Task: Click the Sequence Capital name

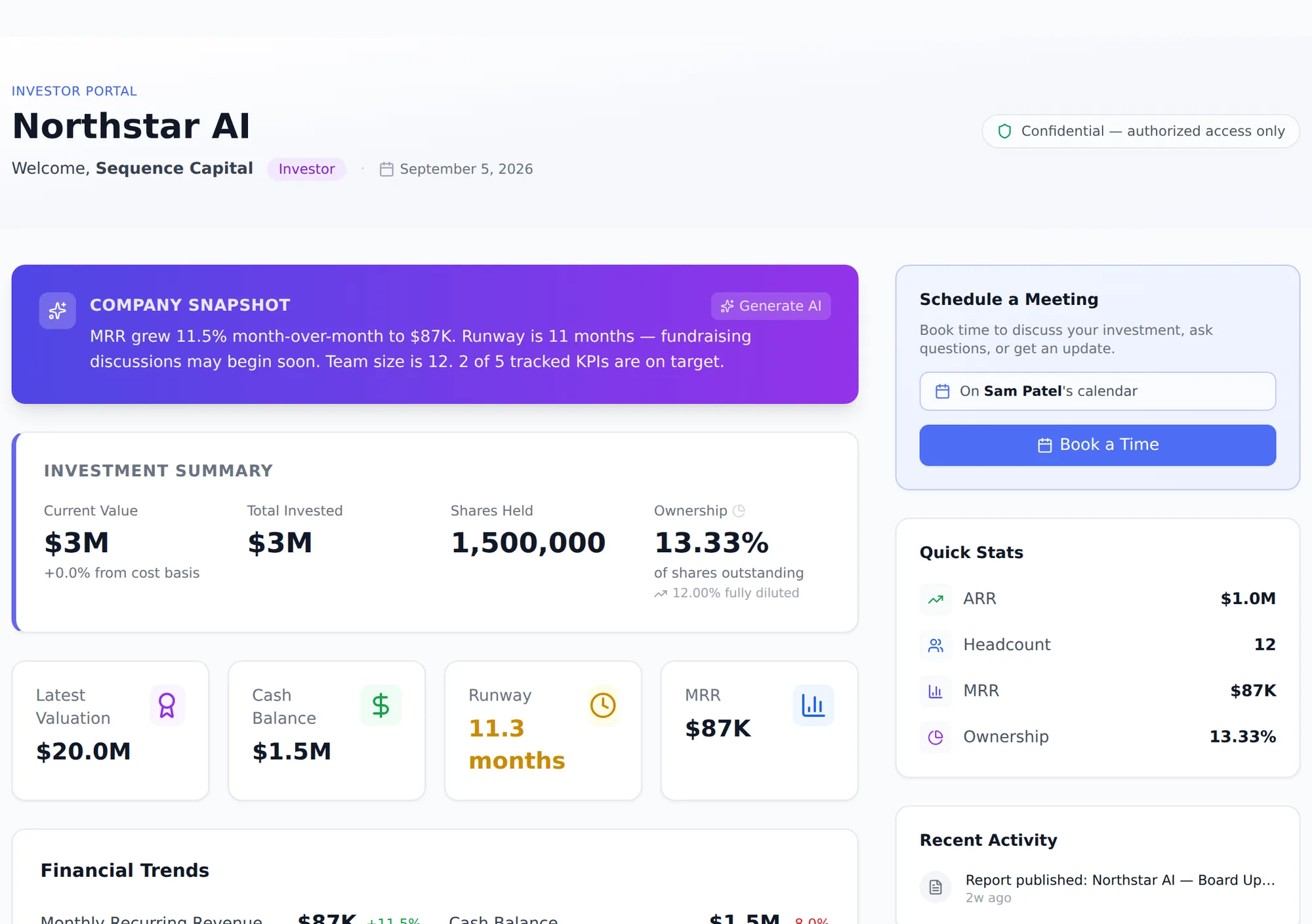Action: 174,169
